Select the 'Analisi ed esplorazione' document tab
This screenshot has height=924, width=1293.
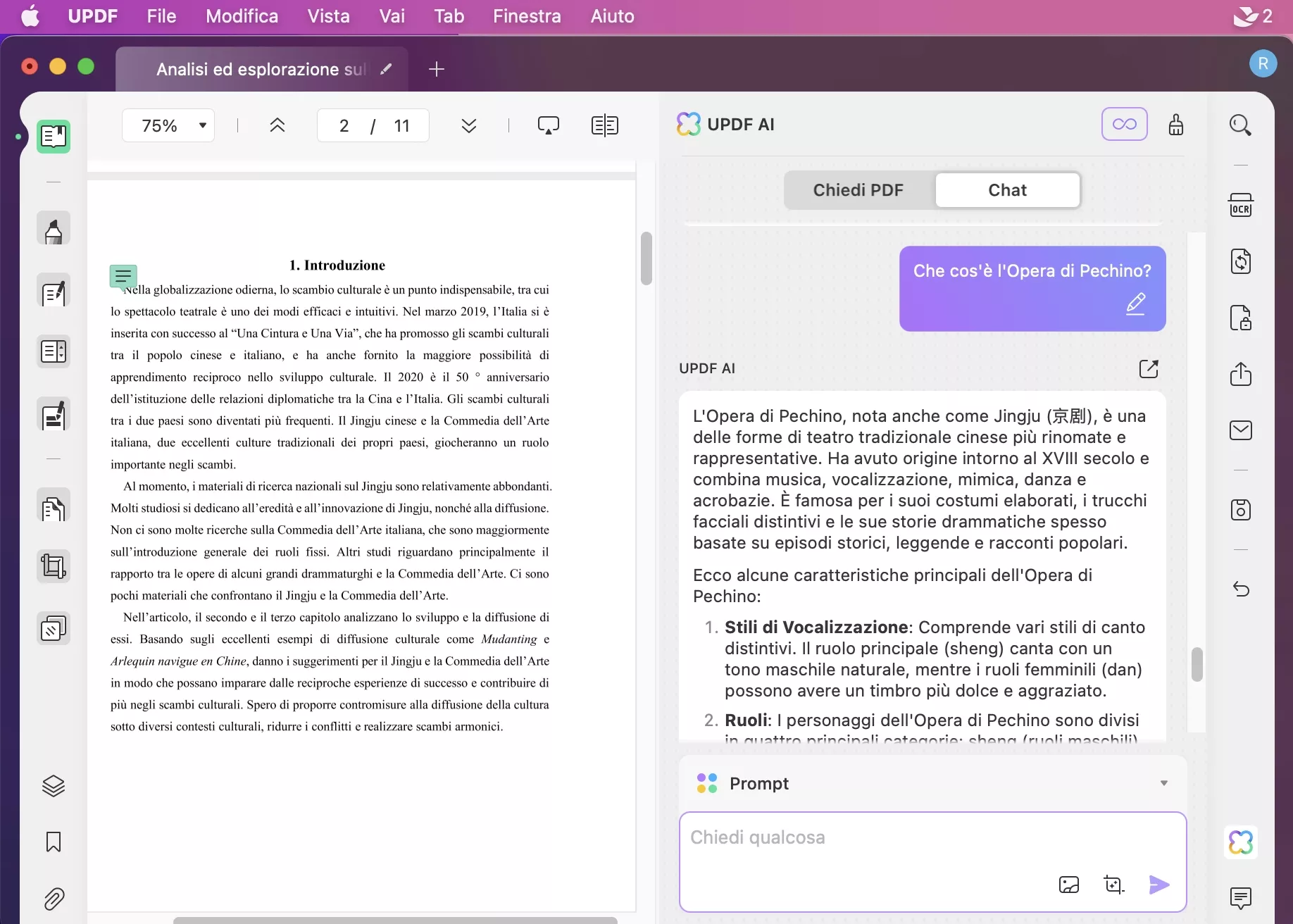tap(261, 69)
